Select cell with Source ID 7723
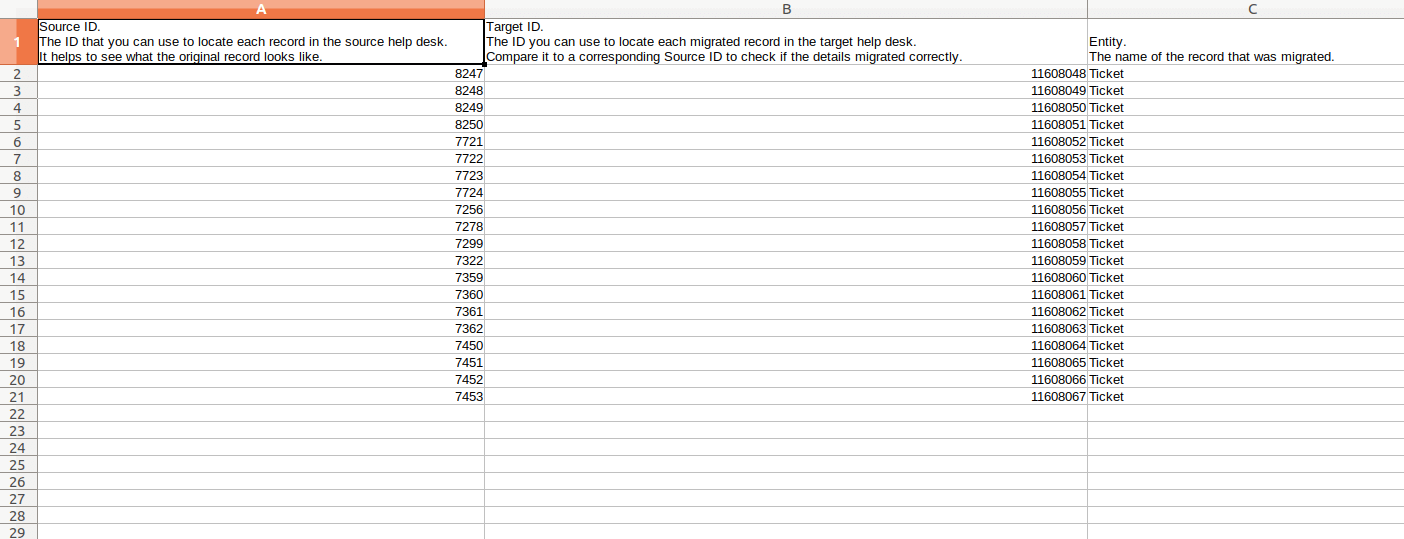The width and height of the screenshot is (1404, 539). tap(261, 176)
